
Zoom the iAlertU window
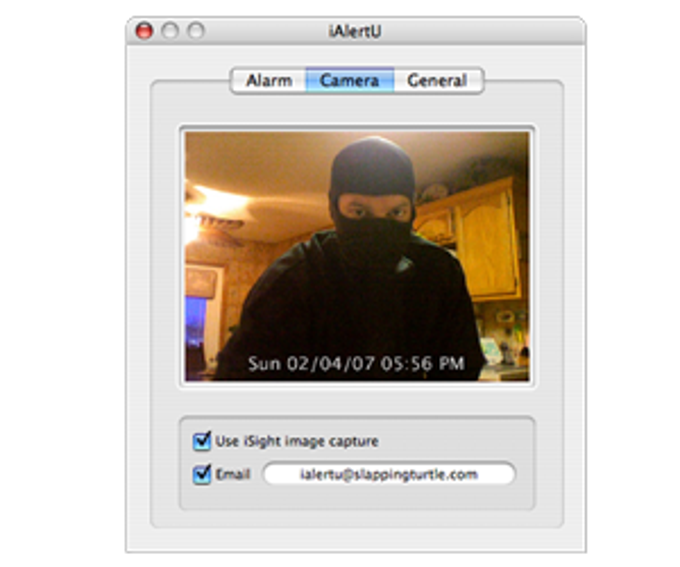pos(196,31)
